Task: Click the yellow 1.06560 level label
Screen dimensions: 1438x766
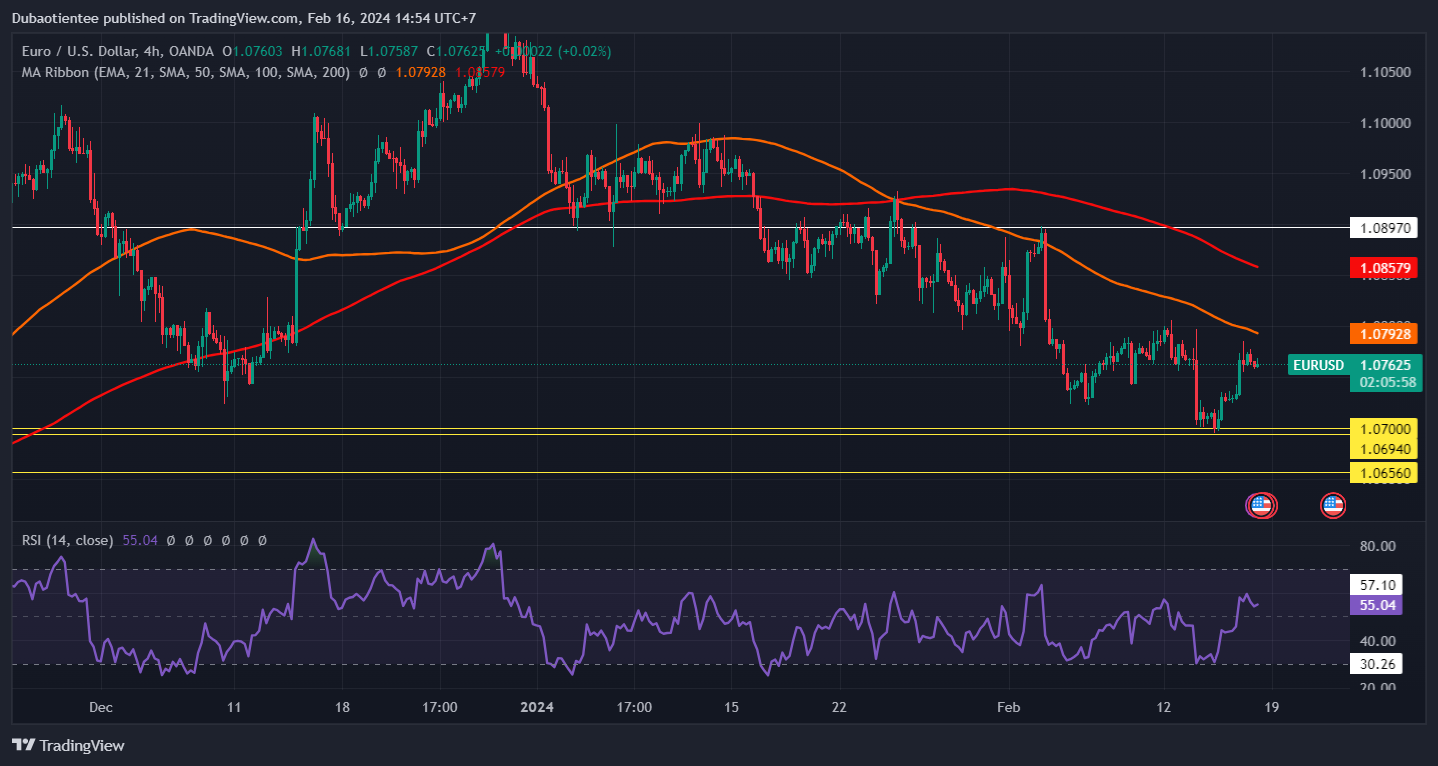Action: [1384, 472]
